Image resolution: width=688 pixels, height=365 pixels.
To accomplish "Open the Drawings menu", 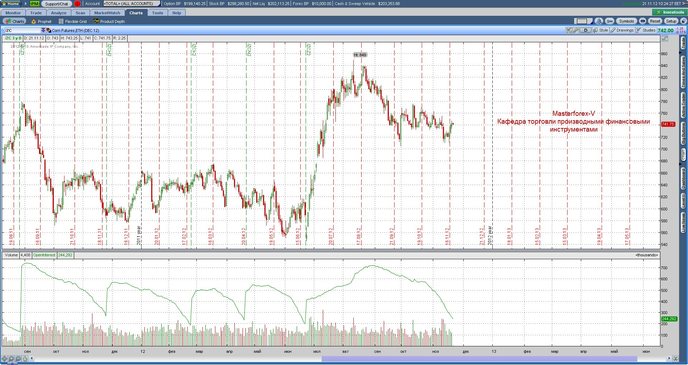I will pos(622,30).
